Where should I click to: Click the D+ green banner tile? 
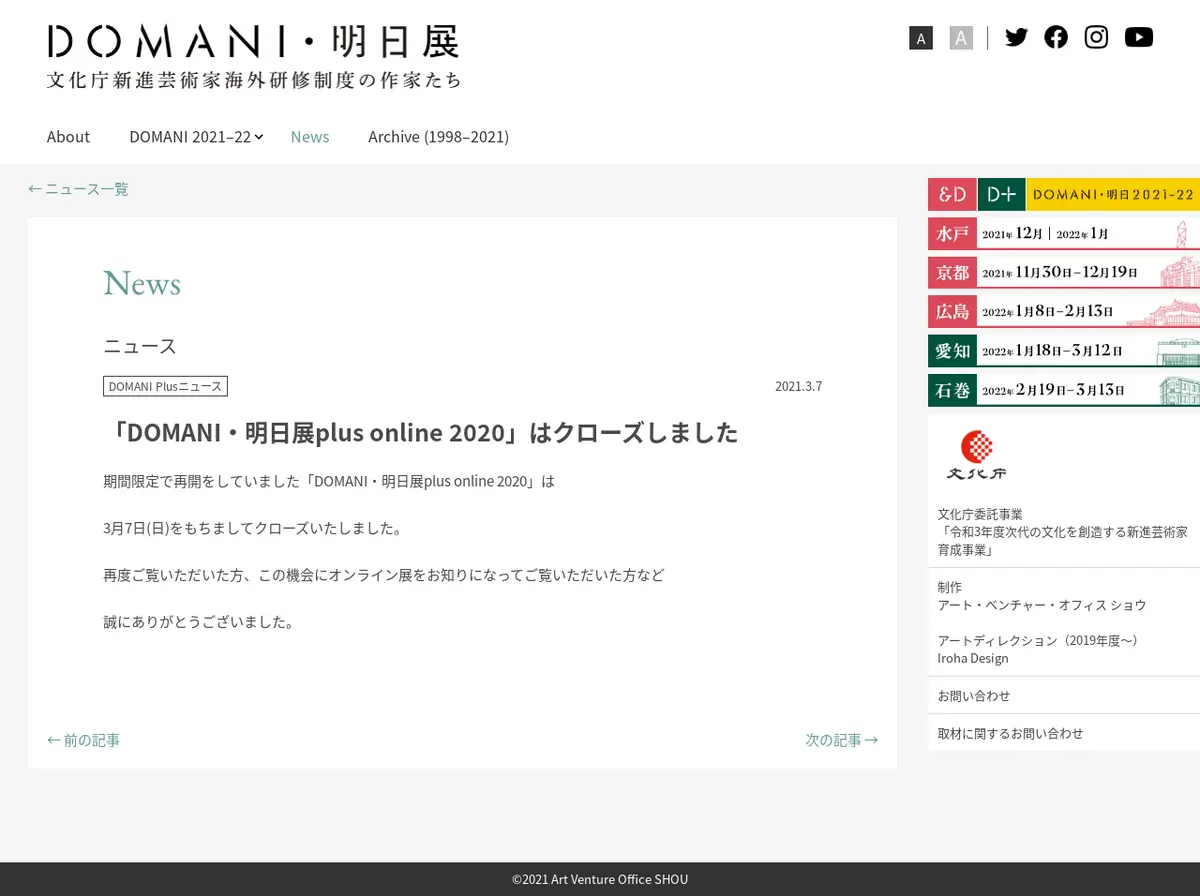(1001, 194)
